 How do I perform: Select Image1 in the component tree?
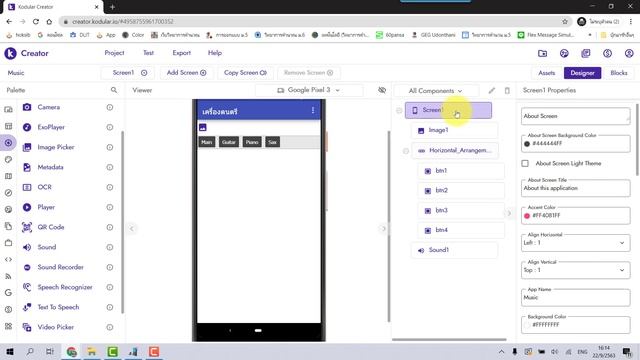(454, 130)
